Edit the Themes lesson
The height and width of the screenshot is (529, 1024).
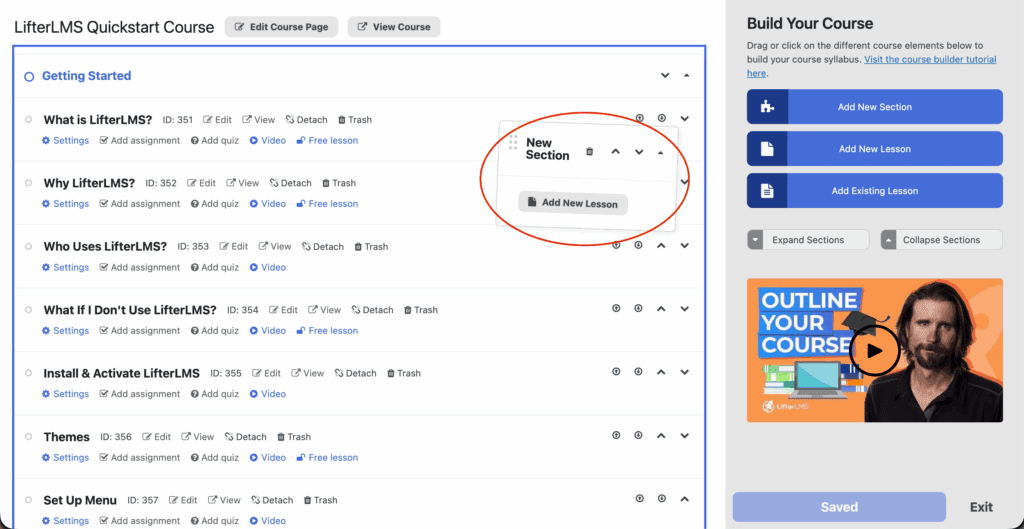(157, 436)
